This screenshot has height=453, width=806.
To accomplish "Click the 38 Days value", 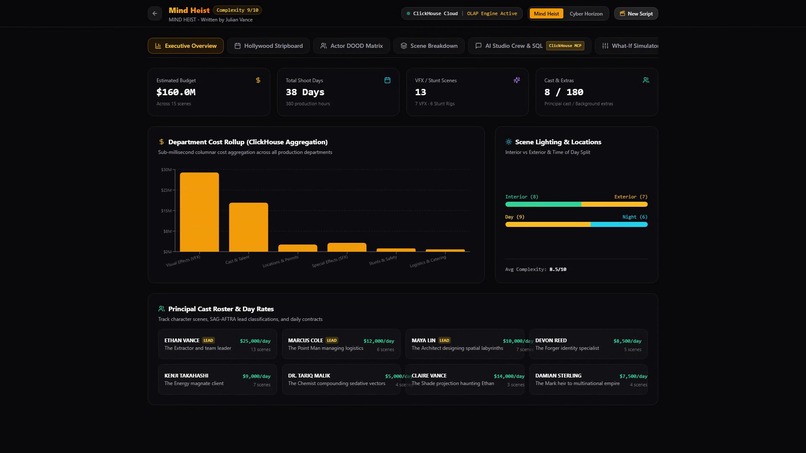I will [305, 92].
